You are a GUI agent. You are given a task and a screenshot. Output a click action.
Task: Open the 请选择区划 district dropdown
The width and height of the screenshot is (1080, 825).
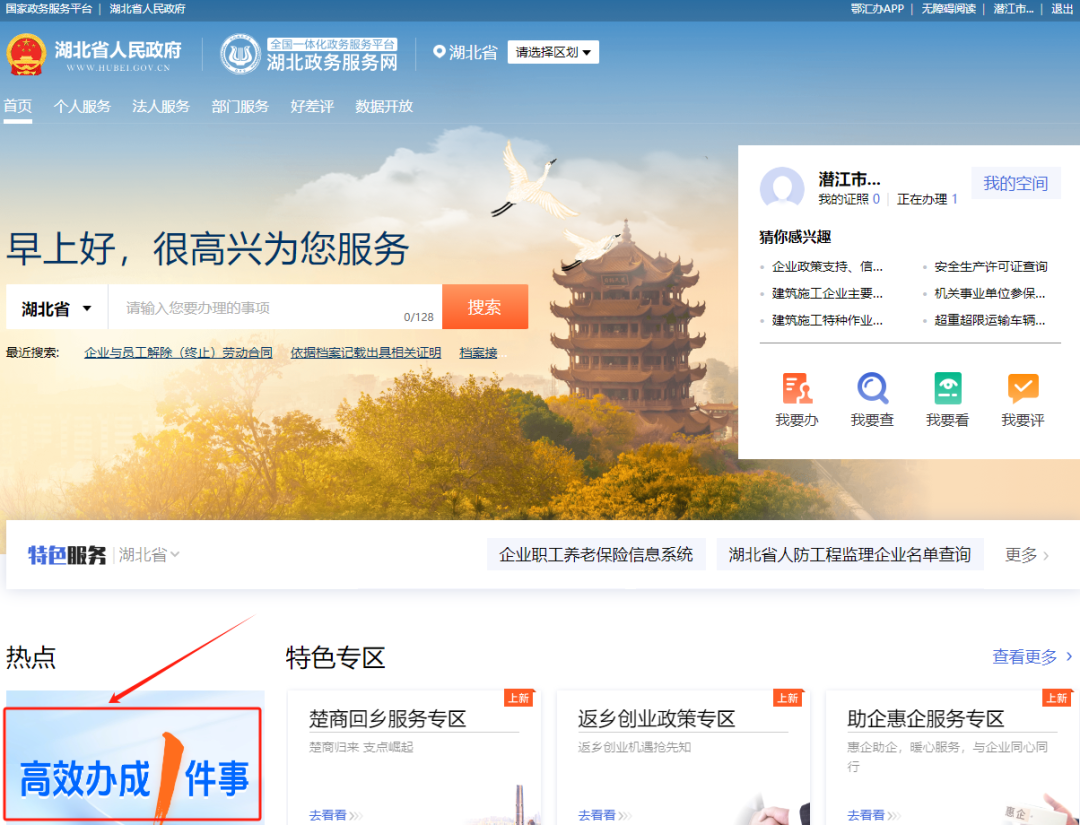pos(553,52)
